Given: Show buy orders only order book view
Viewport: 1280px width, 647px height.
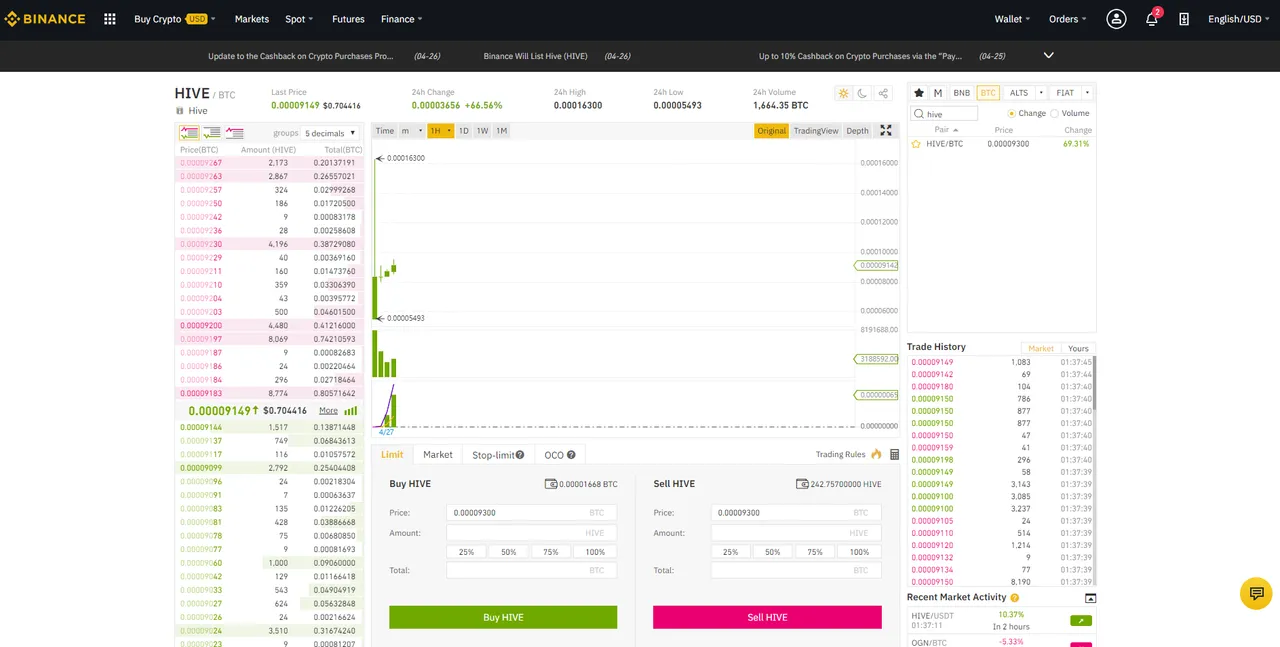Looking at the screenshot, I should tap(212, 133).
